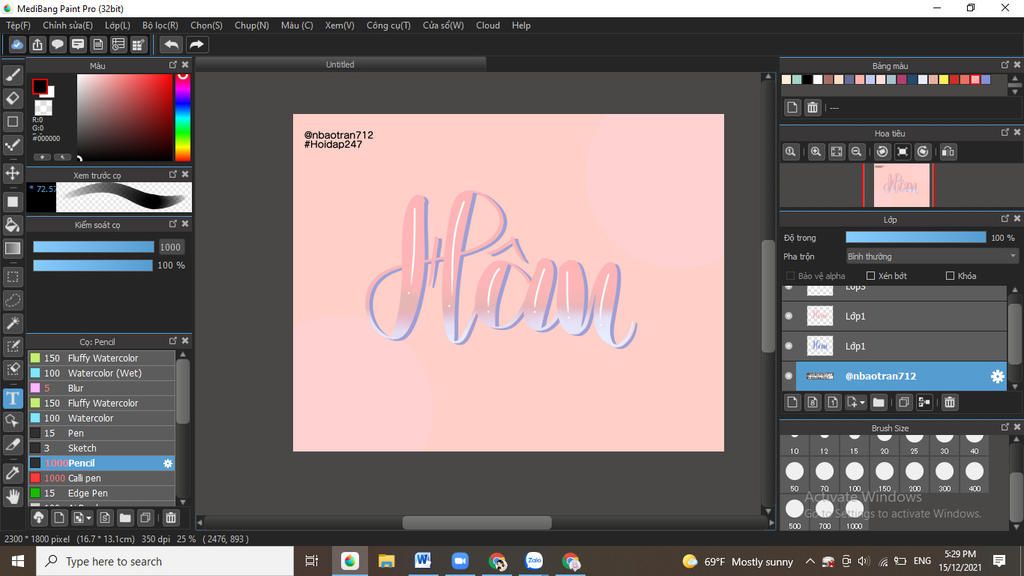Select the Gradient tool
Viewport: 1024px width, 576px height.
(12, 248)
